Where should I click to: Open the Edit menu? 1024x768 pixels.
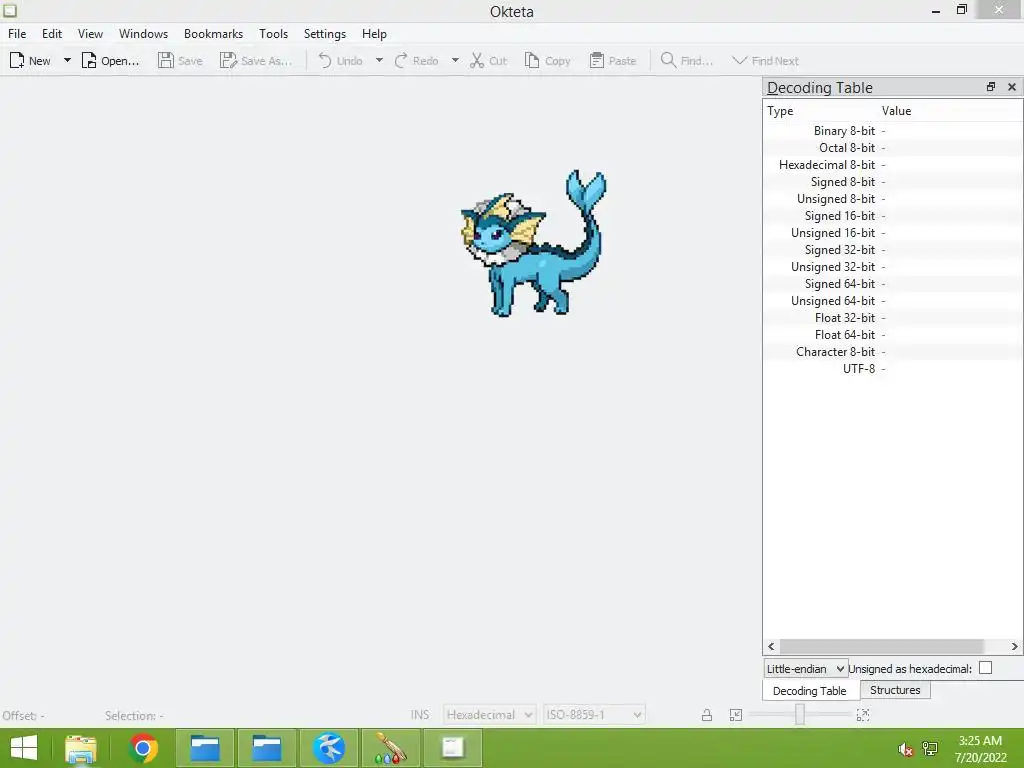(x=52, y=34)
